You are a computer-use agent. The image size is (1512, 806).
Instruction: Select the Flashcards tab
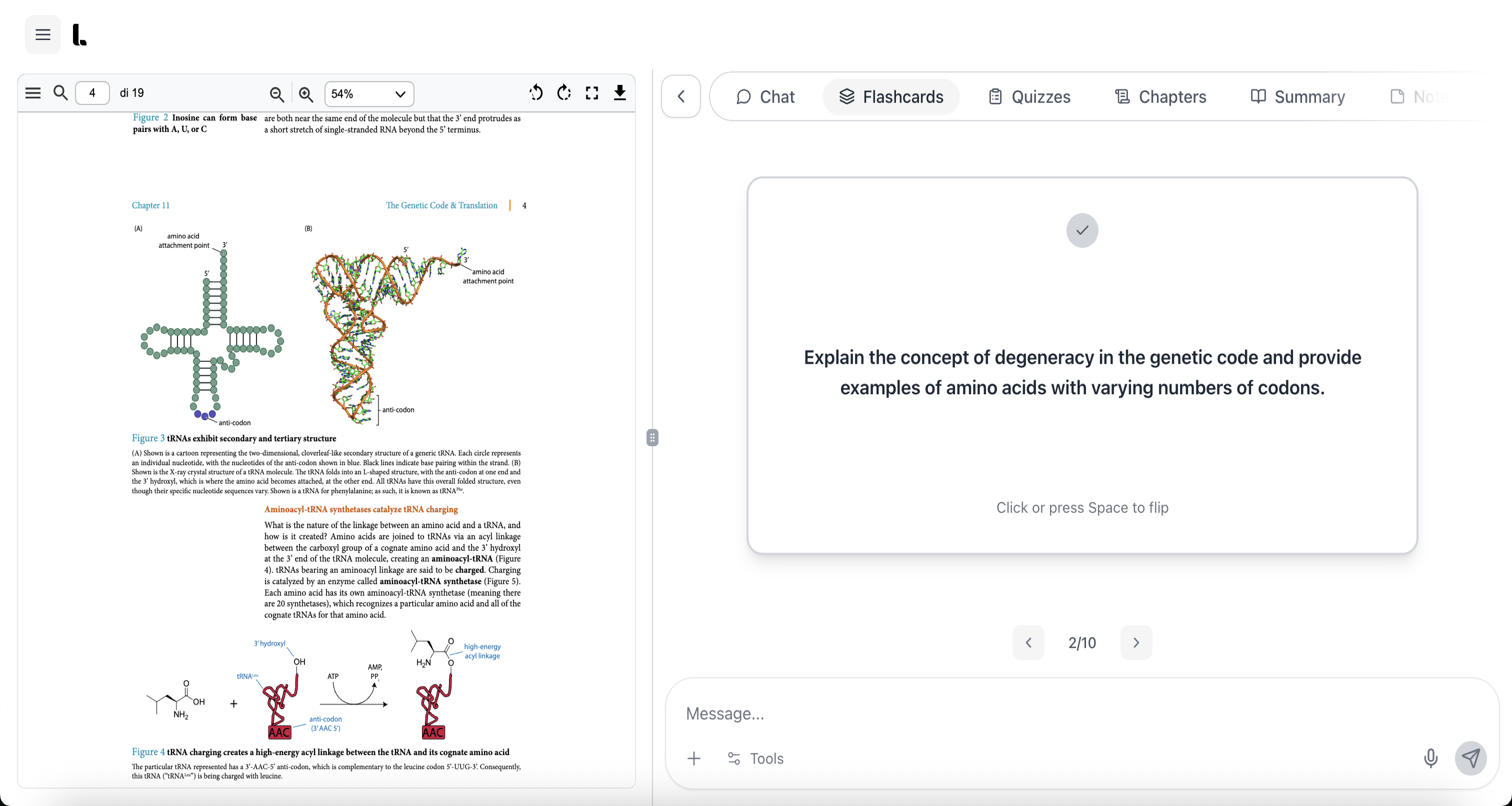click(891, 97)
